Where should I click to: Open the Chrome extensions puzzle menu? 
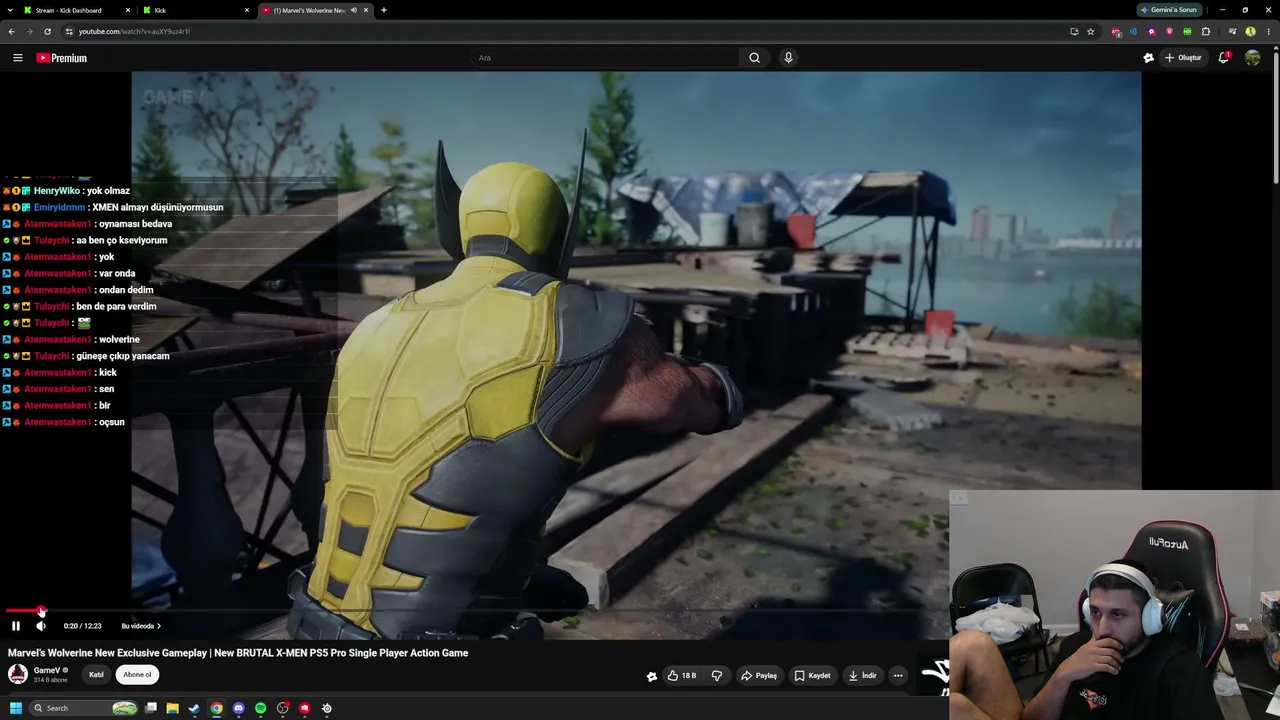coord(1206,31)
